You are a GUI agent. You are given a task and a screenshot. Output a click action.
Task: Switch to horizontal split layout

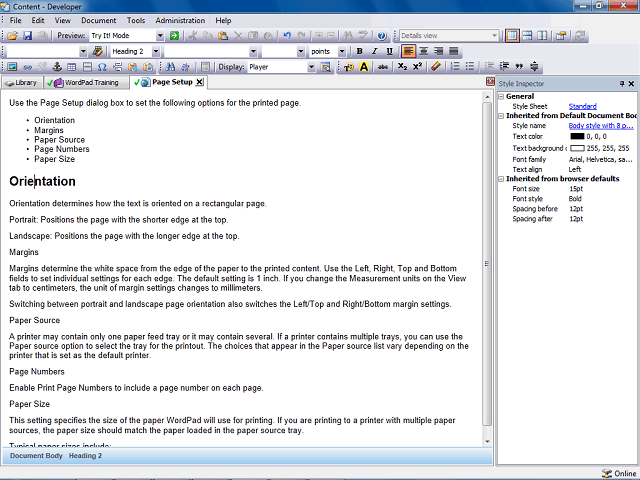tap(527, 36)
